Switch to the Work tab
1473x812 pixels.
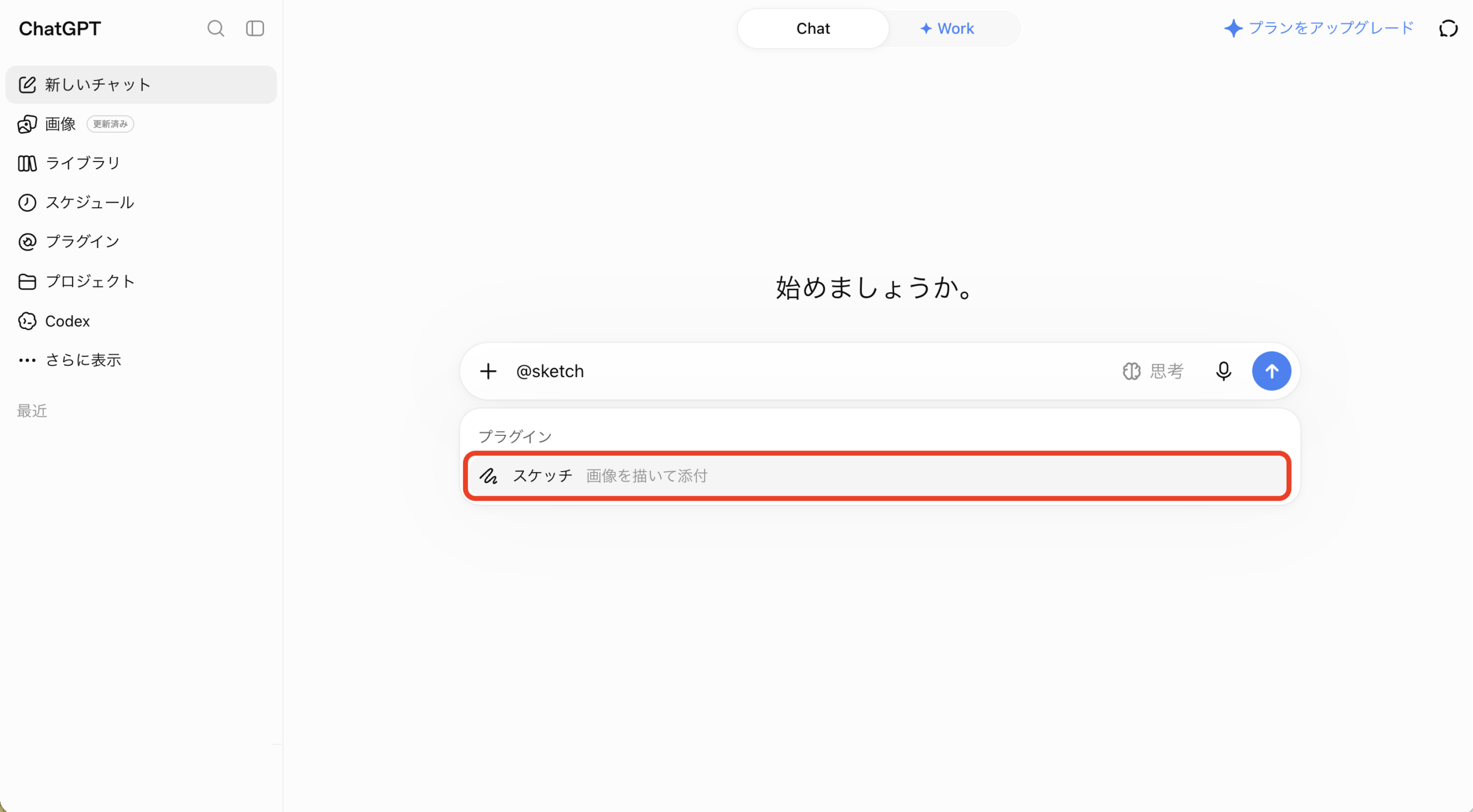[947, 28]
